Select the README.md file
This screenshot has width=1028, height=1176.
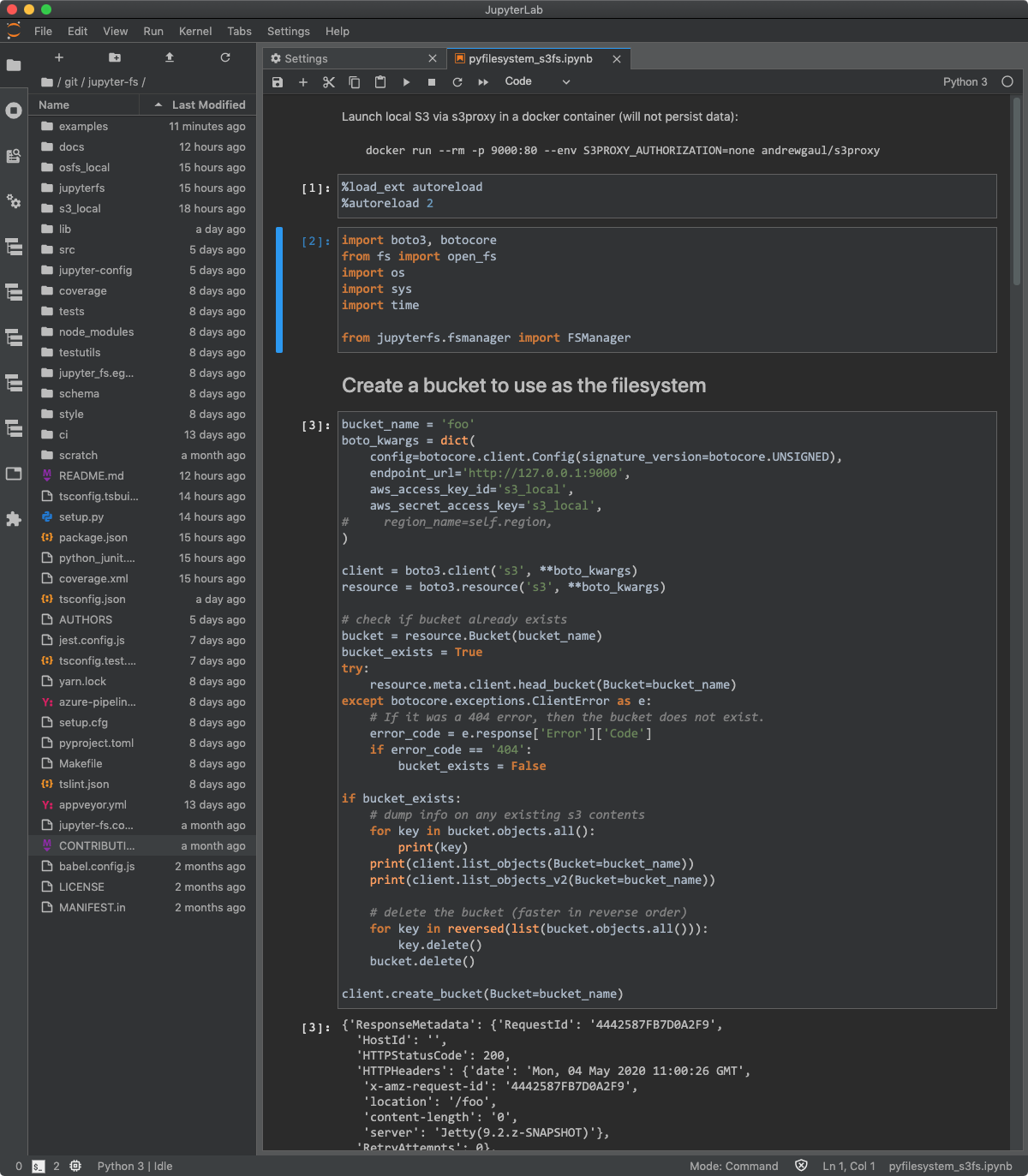(x=142, y=475)
